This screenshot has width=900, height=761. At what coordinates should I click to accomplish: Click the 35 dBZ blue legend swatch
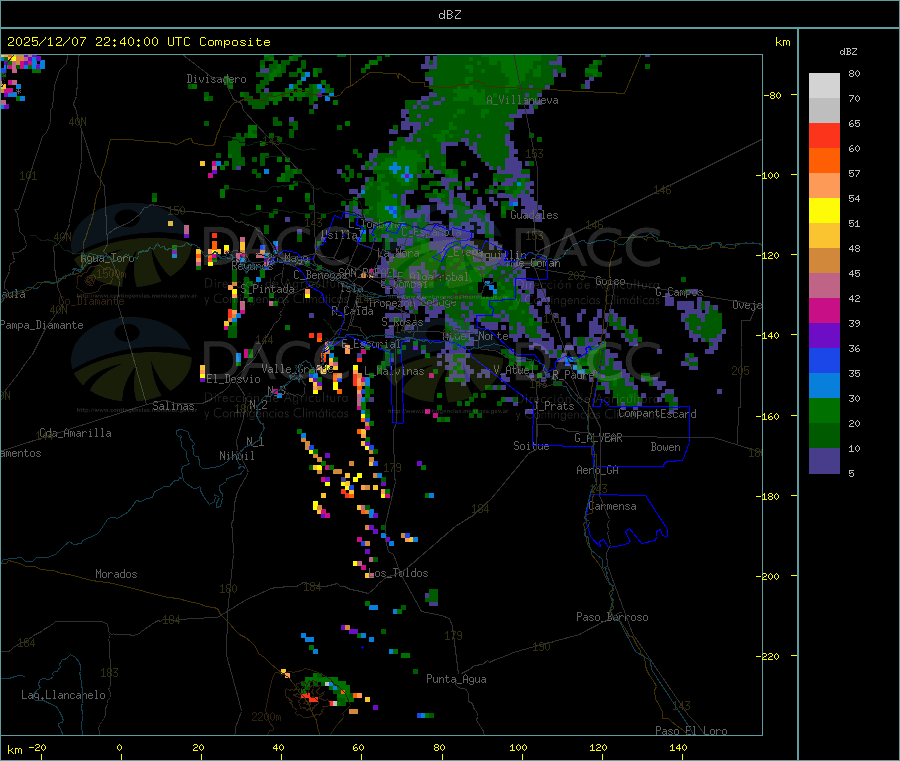tap(824, 386)
